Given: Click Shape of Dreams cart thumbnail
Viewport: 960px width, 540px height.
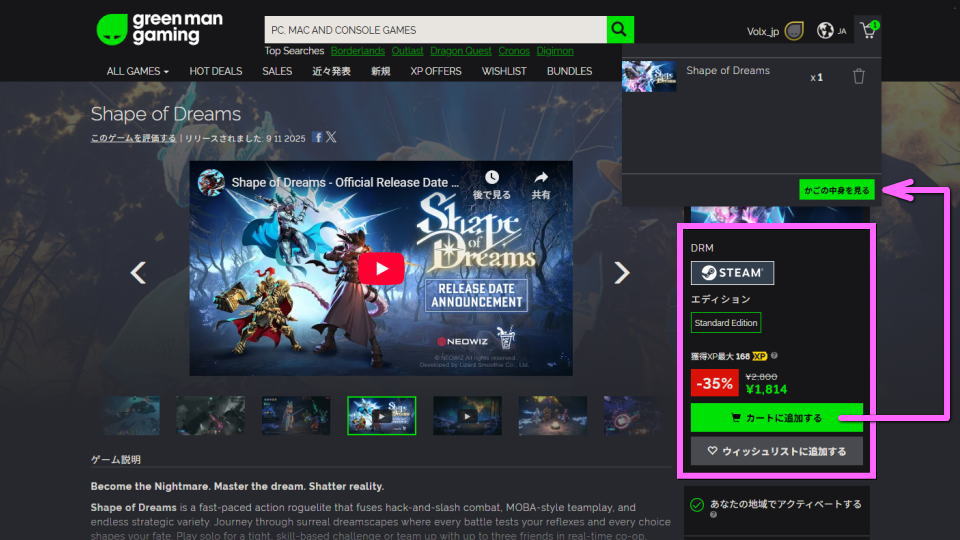Looking at the screenshot, I should 649,77.
